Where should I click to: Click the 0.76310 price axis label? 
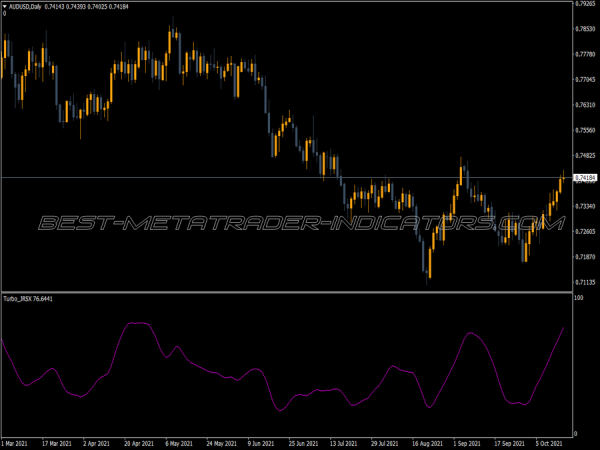[x=585, y=105]
